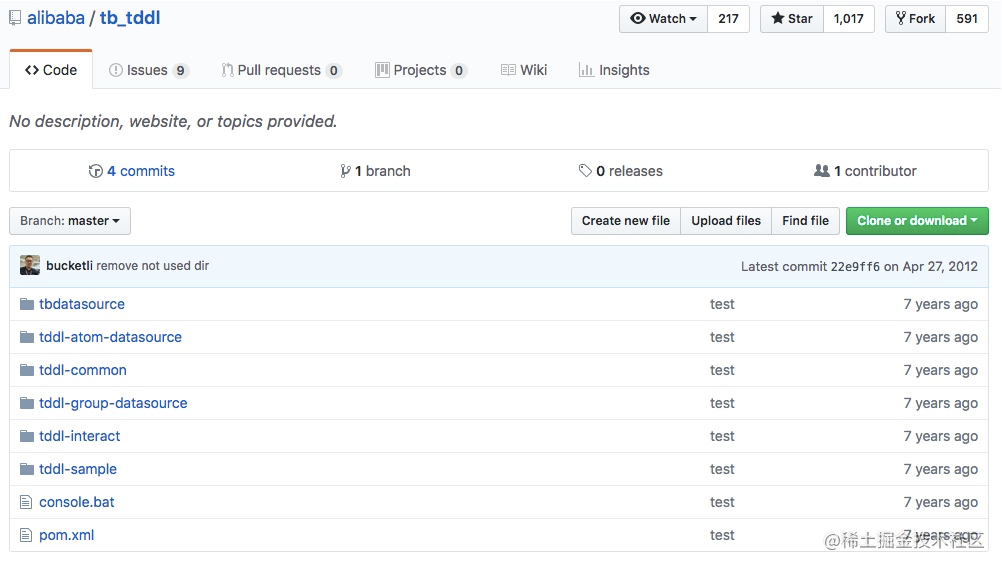The image size is (1002, 568).
Task: Open the tbdatasource folder
Action: [82, 304]
